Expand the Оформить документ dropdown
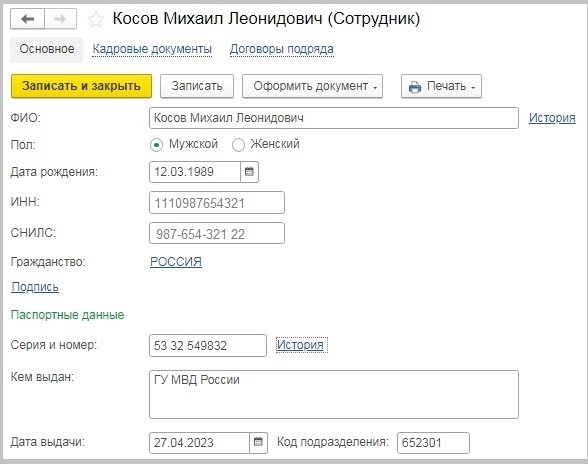Viewport: 588px width, 464px height. (312, 86)
